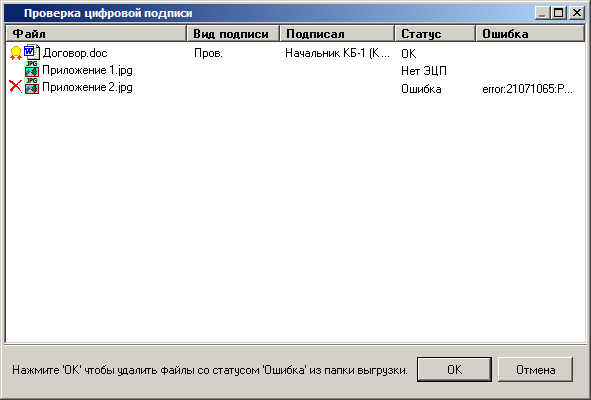Close the Проверка цифровой подписи dialog
Viewport: 591px width, 400px height.
tap(577, 13)
